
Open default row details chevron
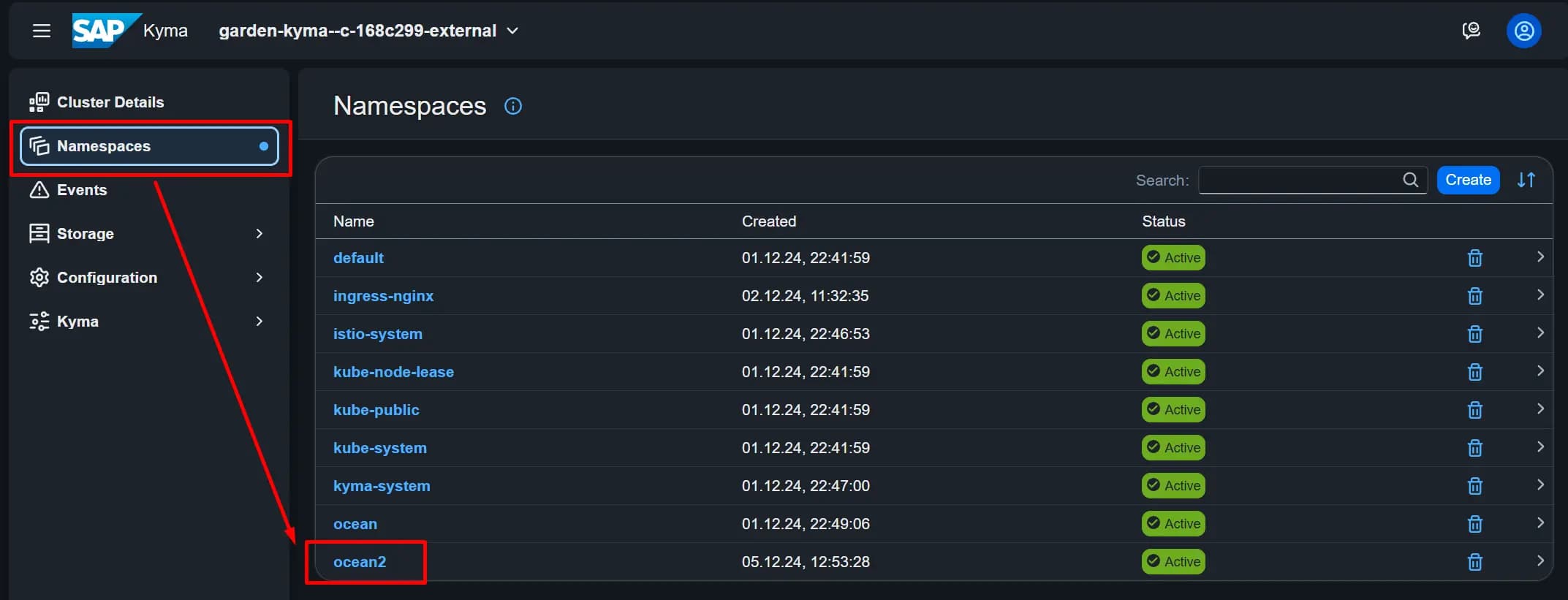[x=1540, y=257]
